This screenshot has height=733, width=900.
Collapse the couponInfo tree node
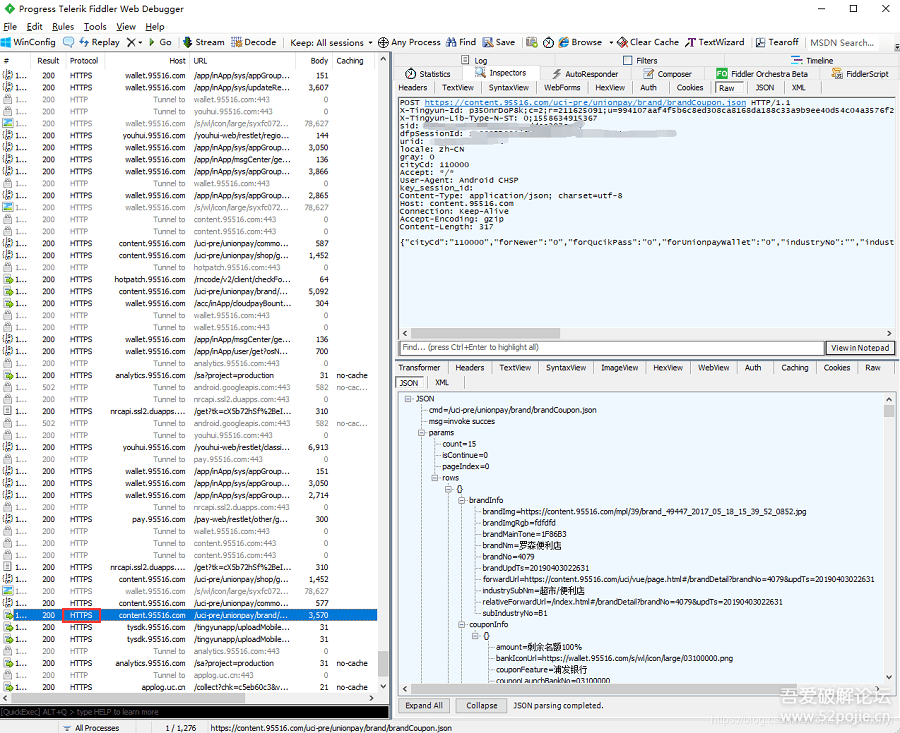(461, 625)
